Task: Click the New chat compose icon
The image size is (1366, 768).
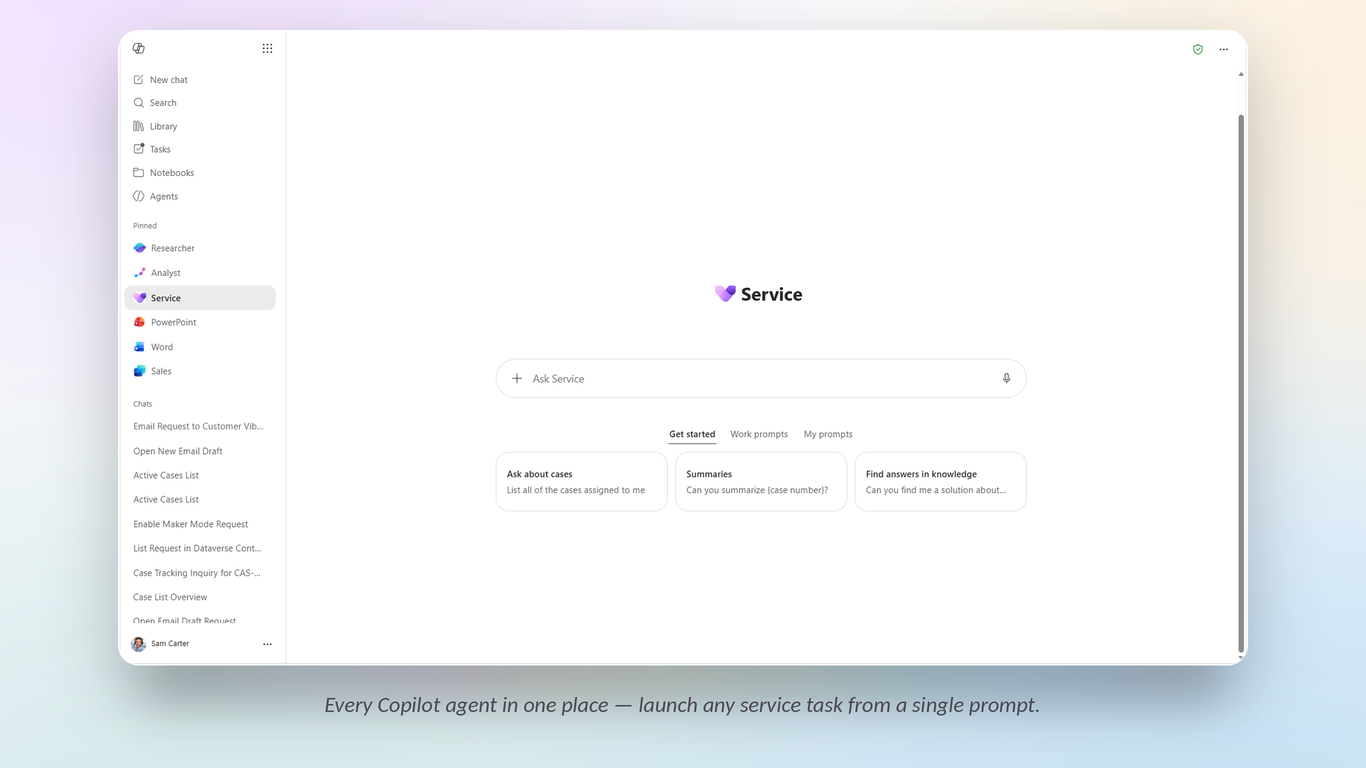Action: (x=139, y=79)
